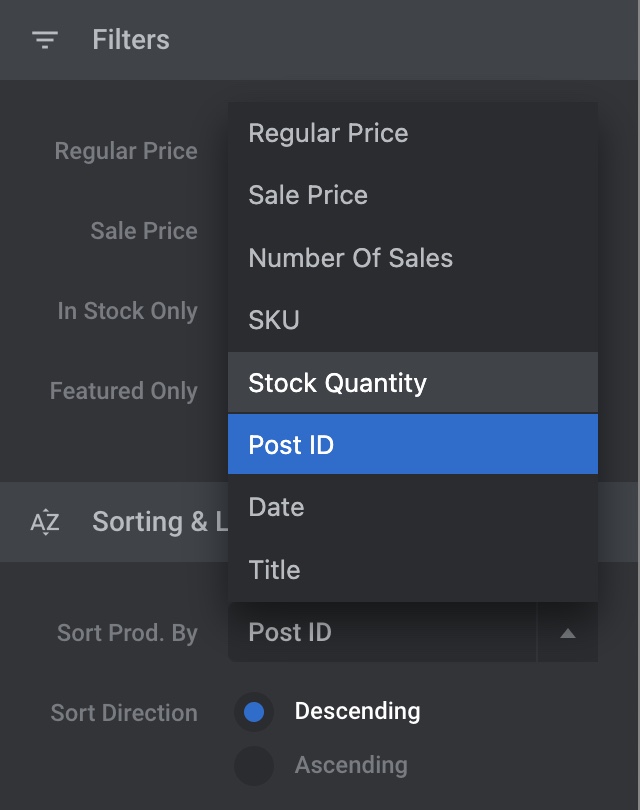Select the Descending radio button
Image resolution: width=640 pixels, height=810 pixels.
click(x=254, y=712)
